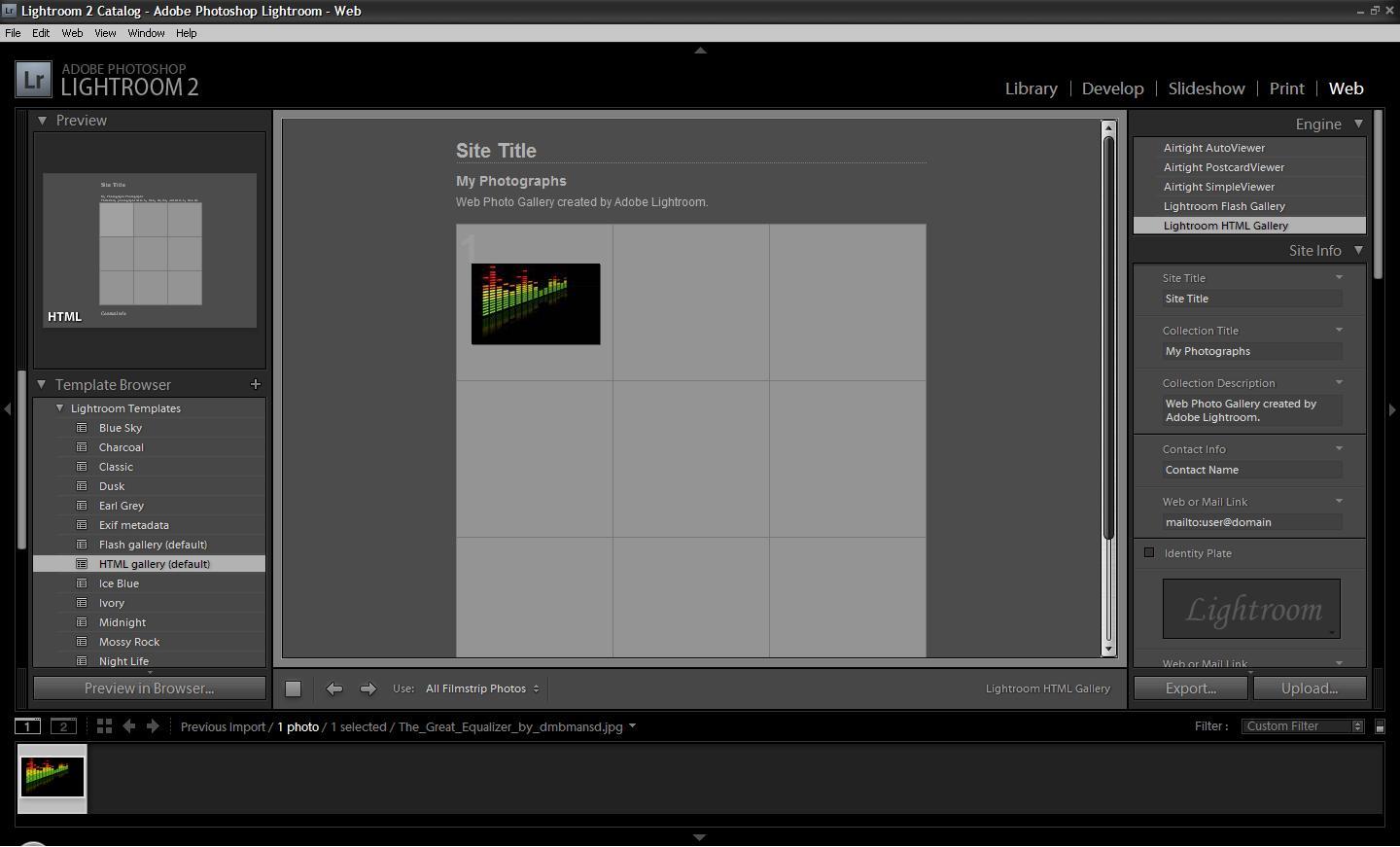Viewport: 1400px width, 847px height.
Task: Click the mailto:user@domain input field
Action: [1252, 522]
